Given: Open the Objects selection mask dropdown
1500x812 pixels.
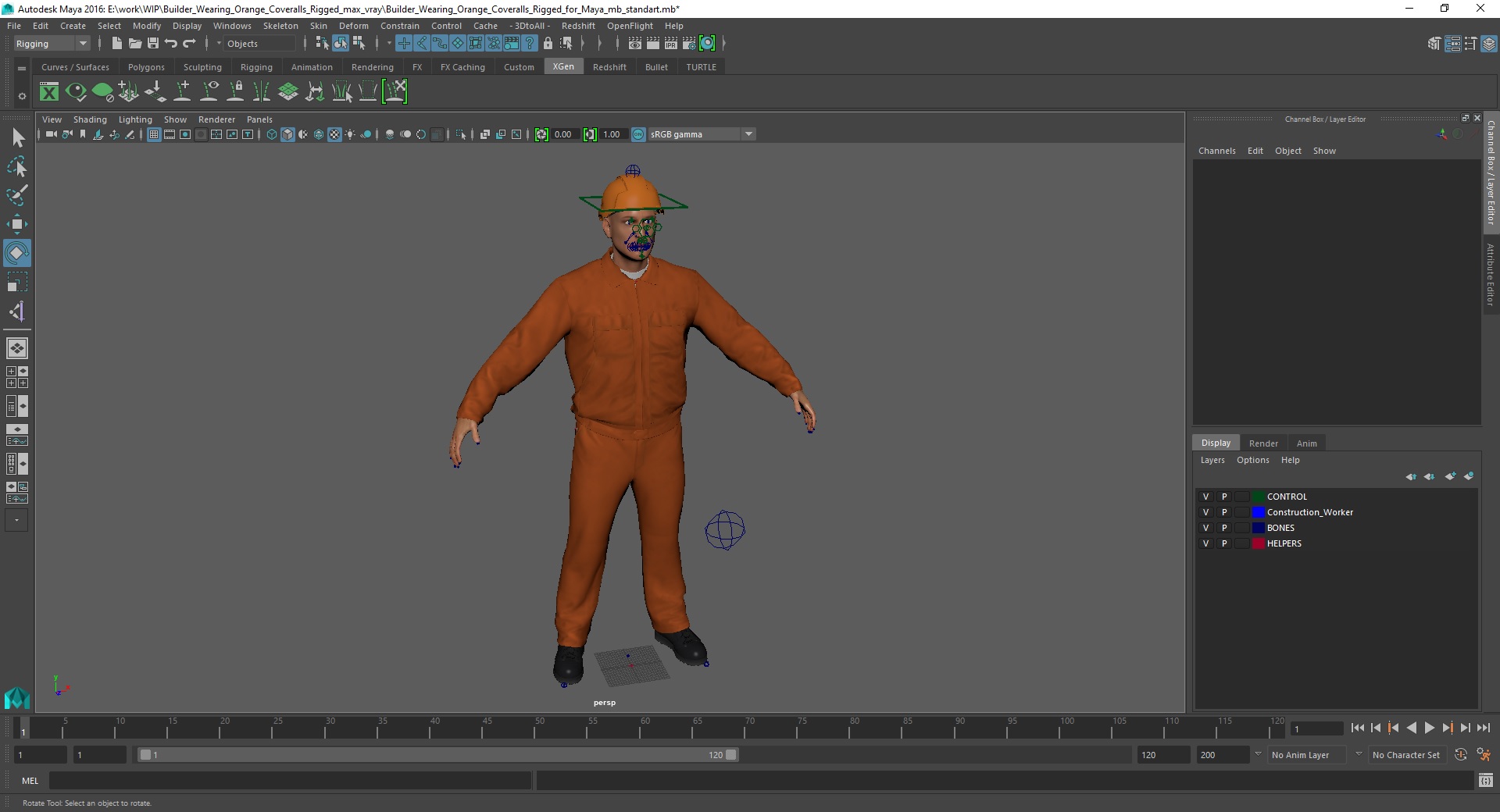Looking at the screenshot, I should pos(258,44).
